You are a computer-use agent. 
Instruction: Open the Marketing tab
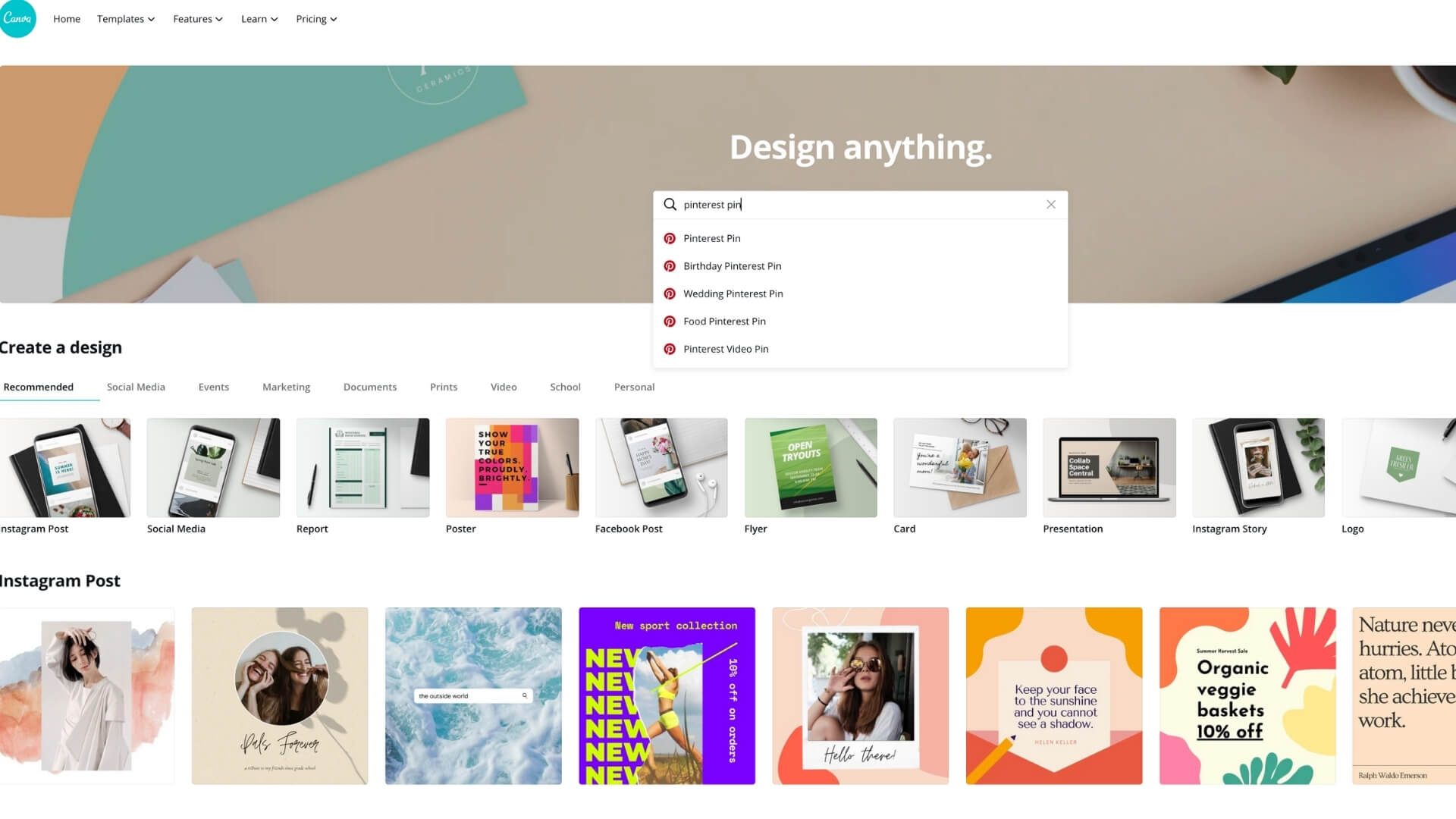(x=287, y=387)
